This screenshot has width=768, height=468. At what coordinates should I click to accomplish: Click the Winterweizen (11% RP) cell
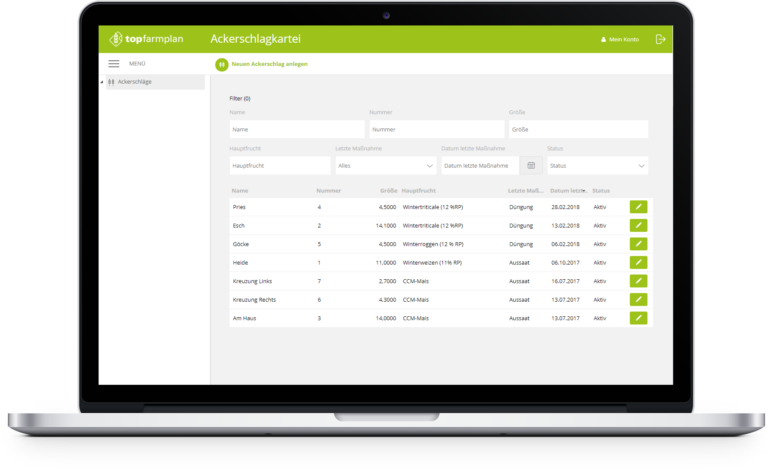point(432,263)
